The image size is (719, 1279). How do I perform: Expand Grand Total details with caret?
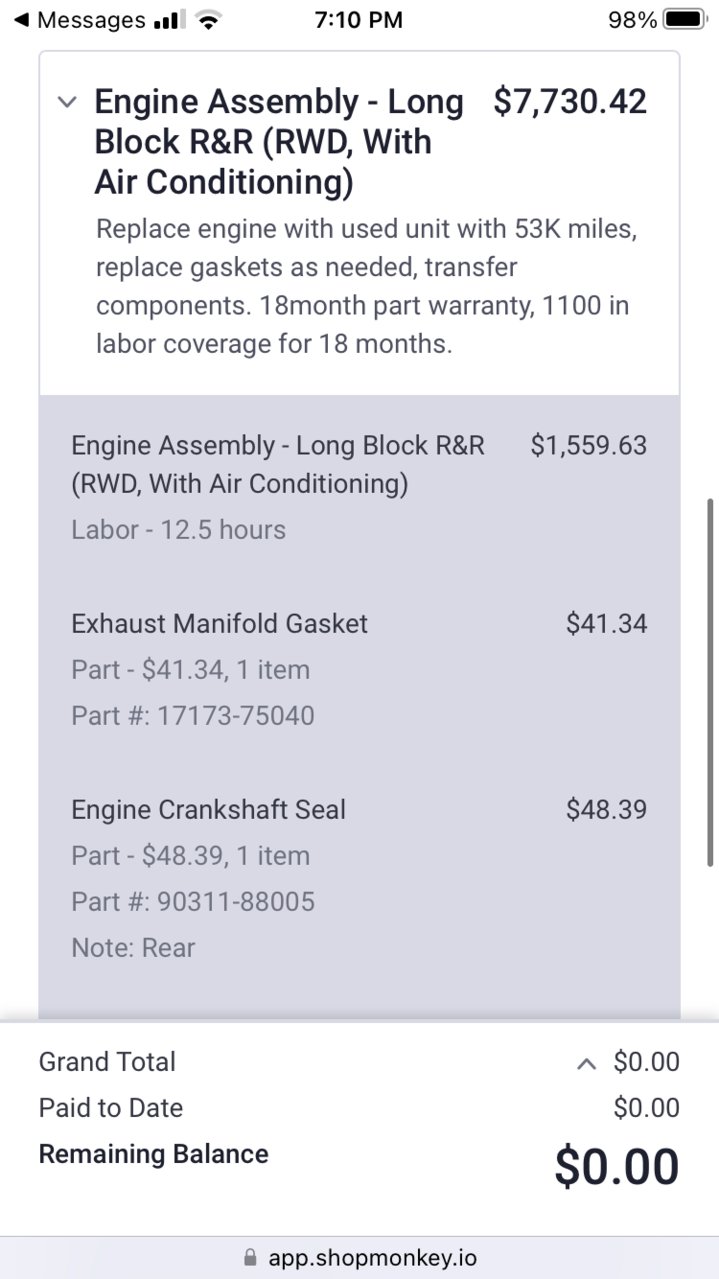point(588,1063)
